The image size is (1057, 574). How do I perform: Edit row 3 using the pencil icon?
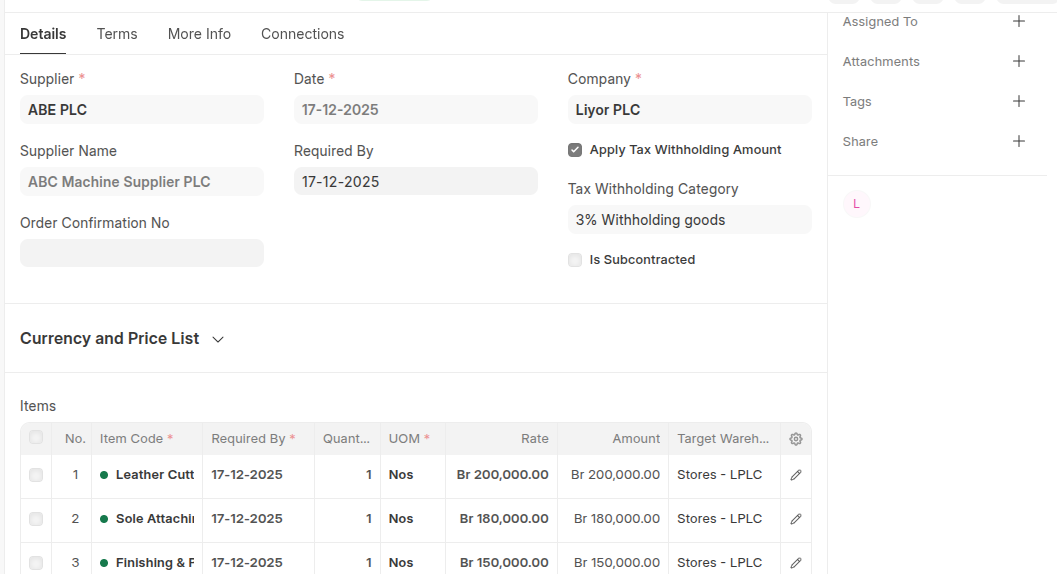(x=796, y=563)
